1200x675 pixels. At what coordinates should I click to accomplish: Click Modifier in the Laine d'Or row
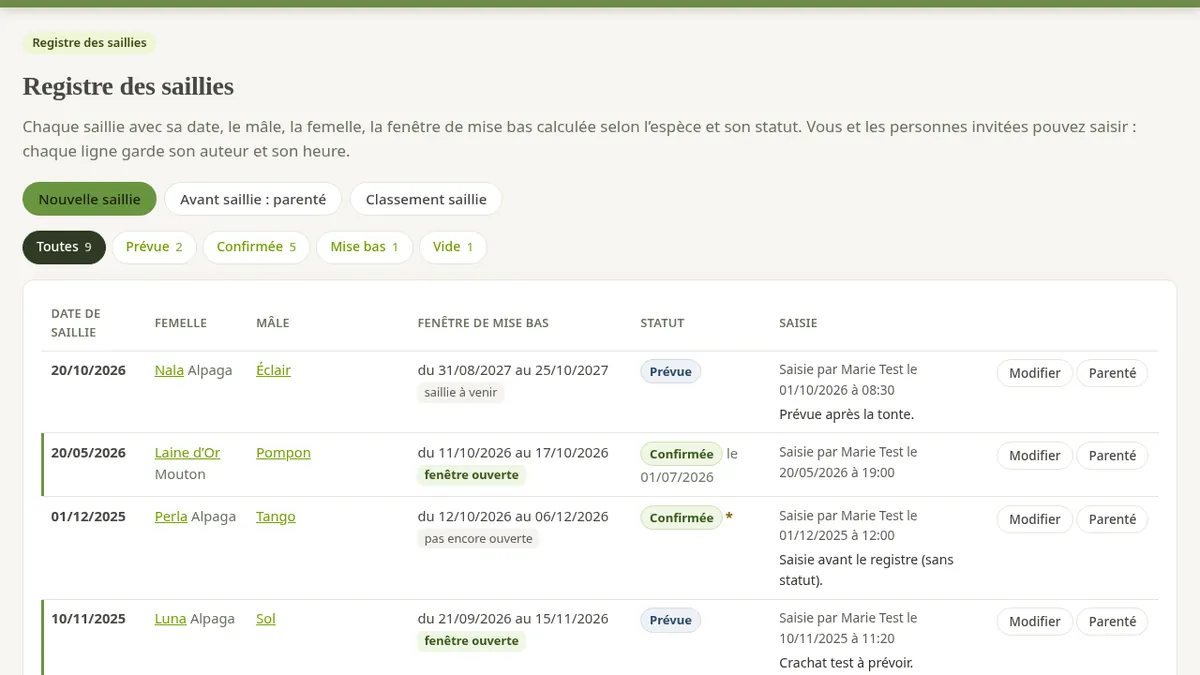[x=1034, y=456]
